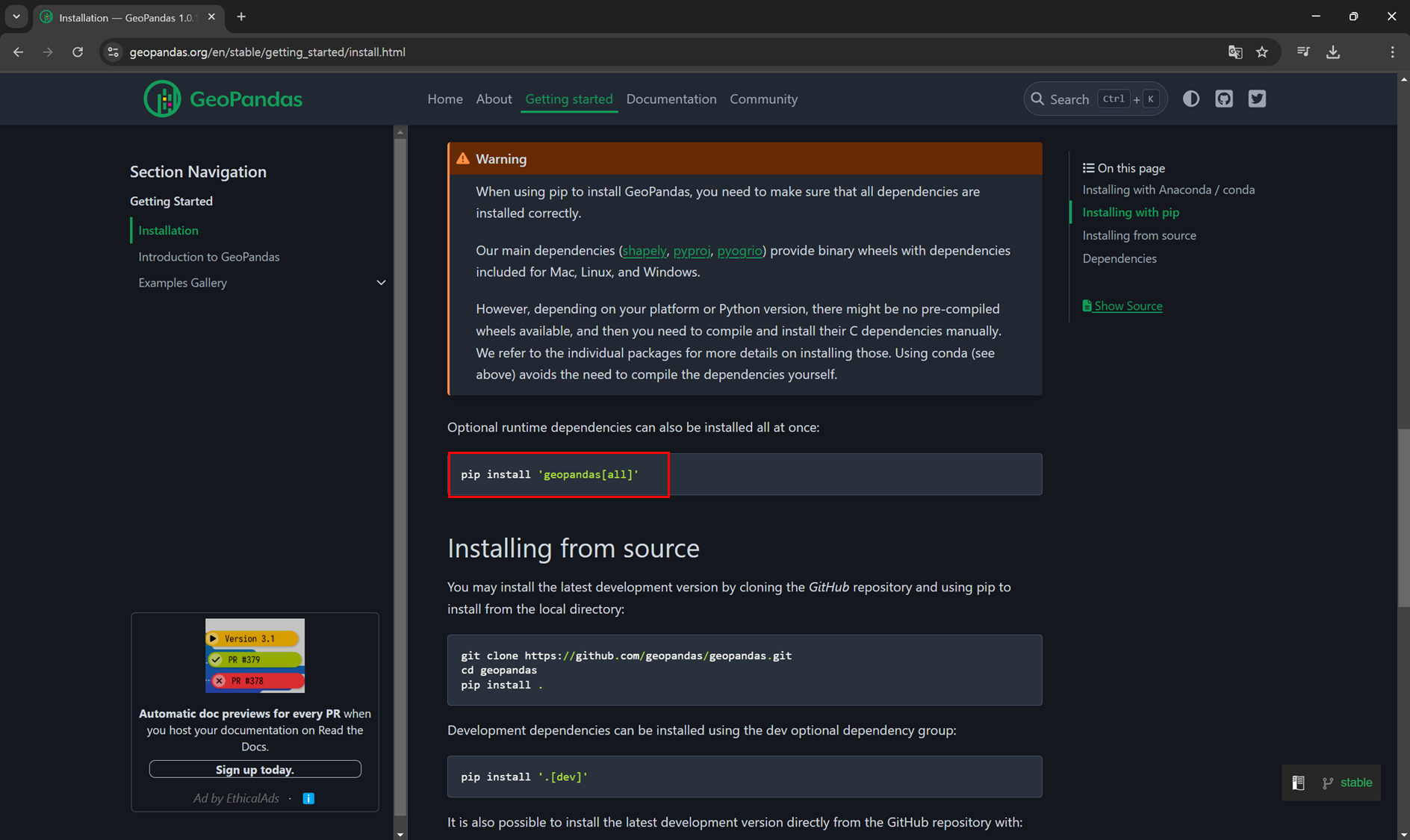Jump to Installing from source section
1410x840 pixels.
tap(1139, 235)
